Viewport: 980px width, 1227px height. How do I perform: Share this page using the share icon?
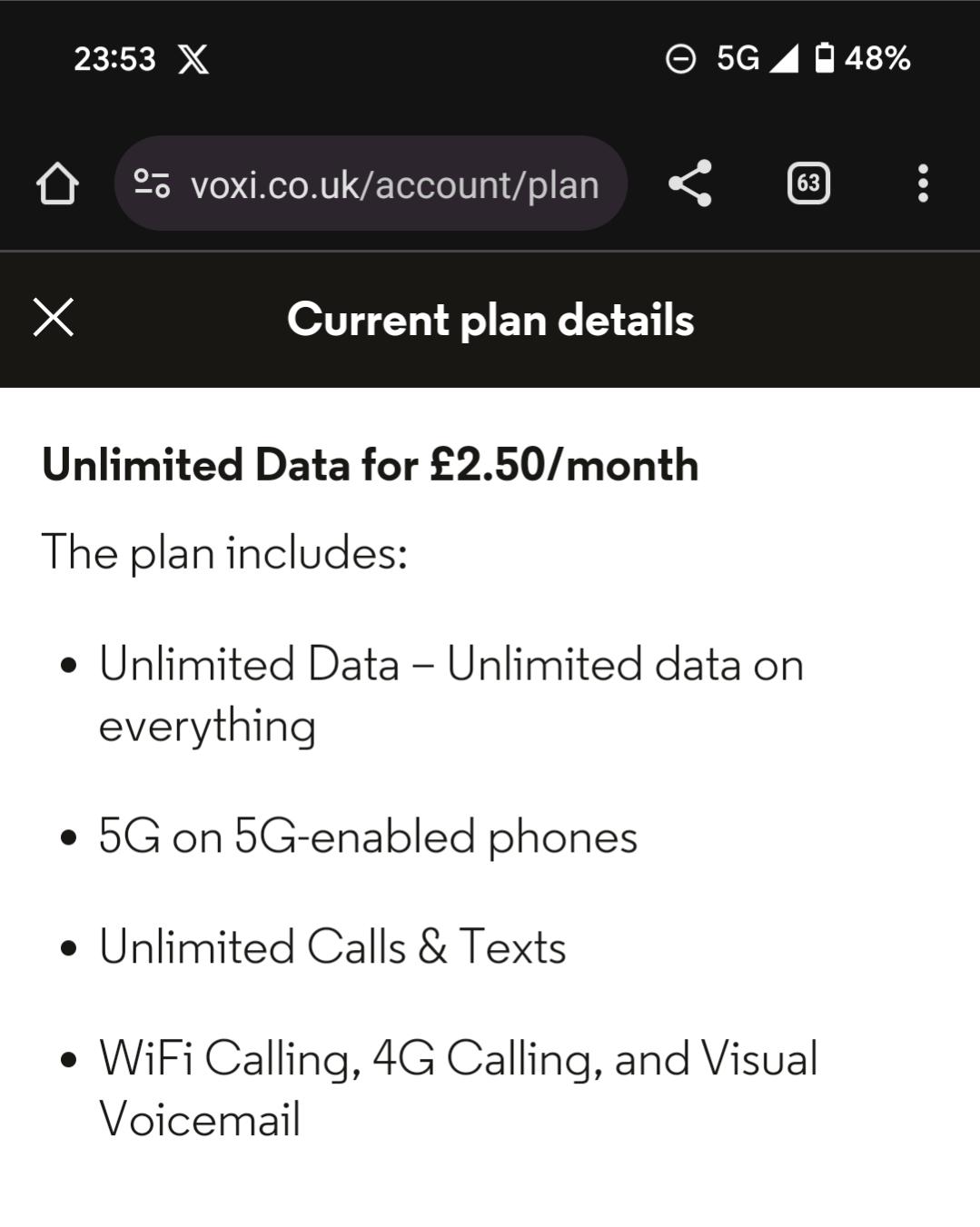pos(690,183)
